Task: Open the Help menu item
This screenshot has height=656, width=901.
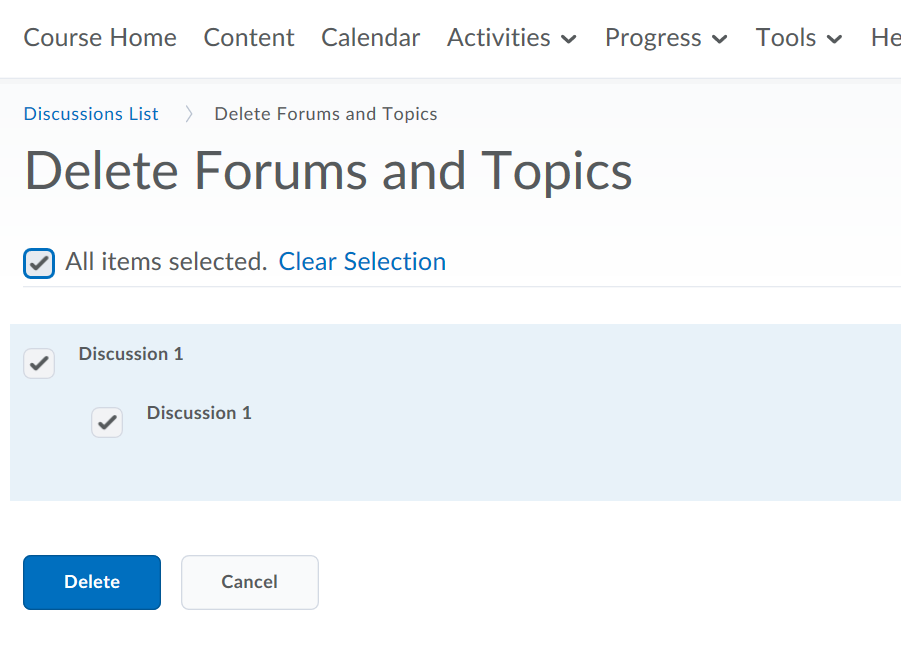Action: click(885, 38)
